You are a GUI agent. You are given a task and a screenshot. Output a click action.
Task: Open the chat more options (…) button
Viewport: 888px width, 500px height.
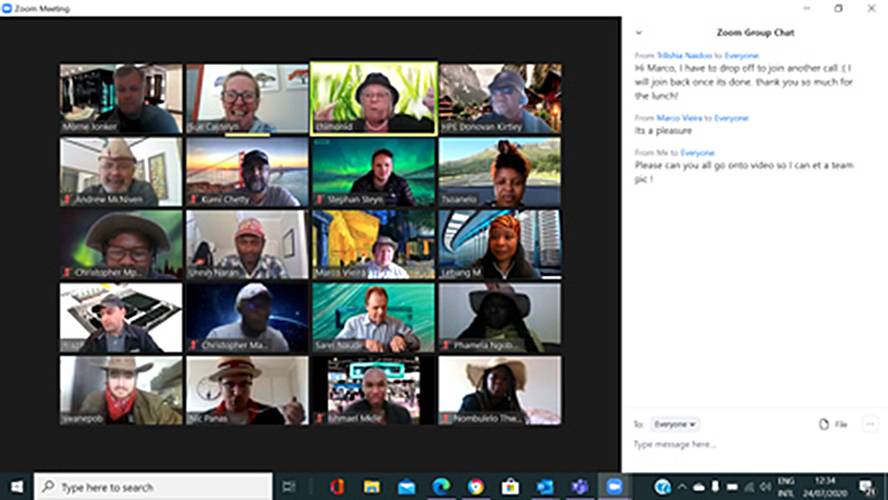(x=870, y=424)
